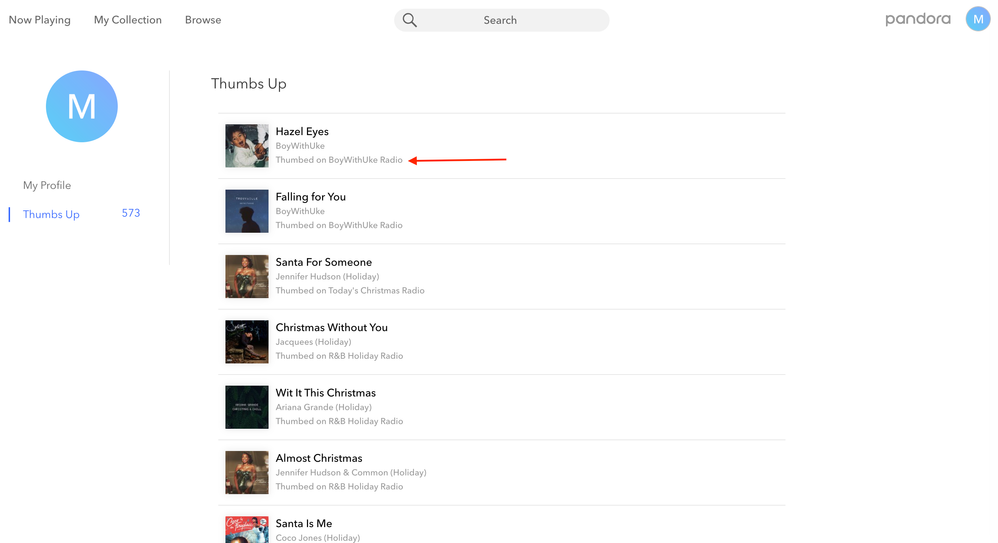Open Hazel Eyes album art

click(247, 146)
